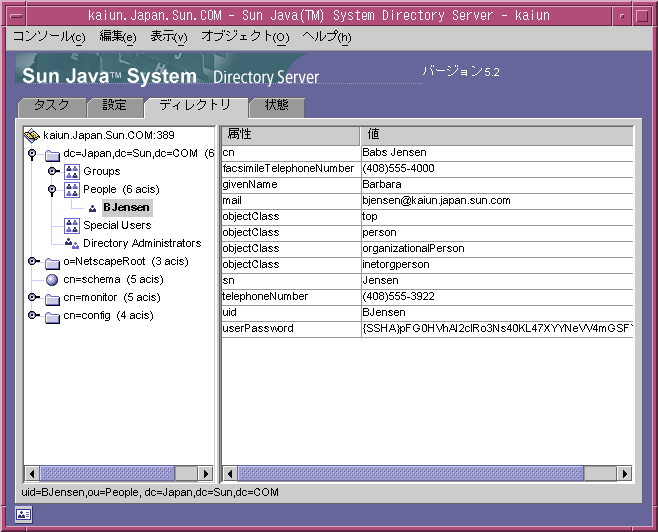658x532 pixels.
Task: Click the cn=monitor folder icon
Action: point(52,299)
